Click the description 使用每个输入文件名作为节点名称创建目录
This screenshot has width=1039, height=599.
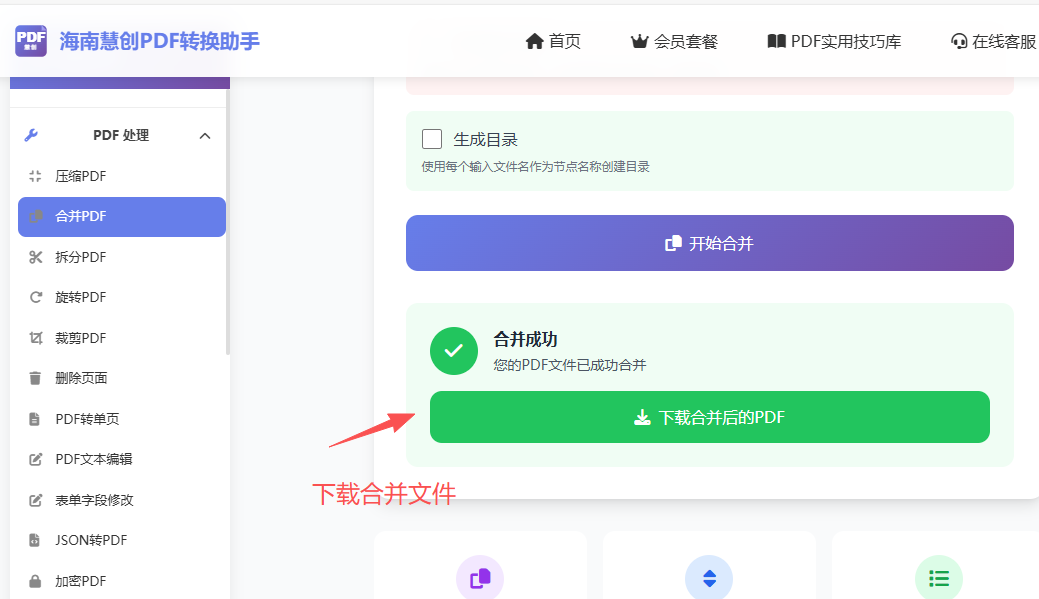tap(535, 166)
